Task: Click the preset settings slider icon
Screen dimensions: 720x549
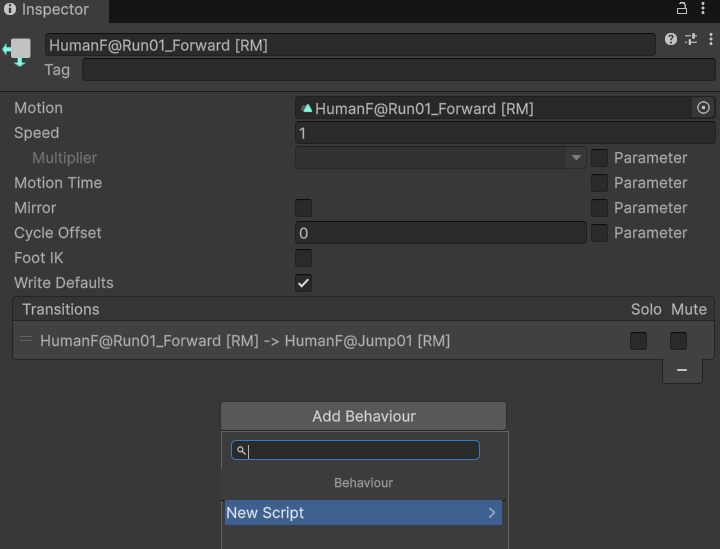Action: (x=691, y=40)
